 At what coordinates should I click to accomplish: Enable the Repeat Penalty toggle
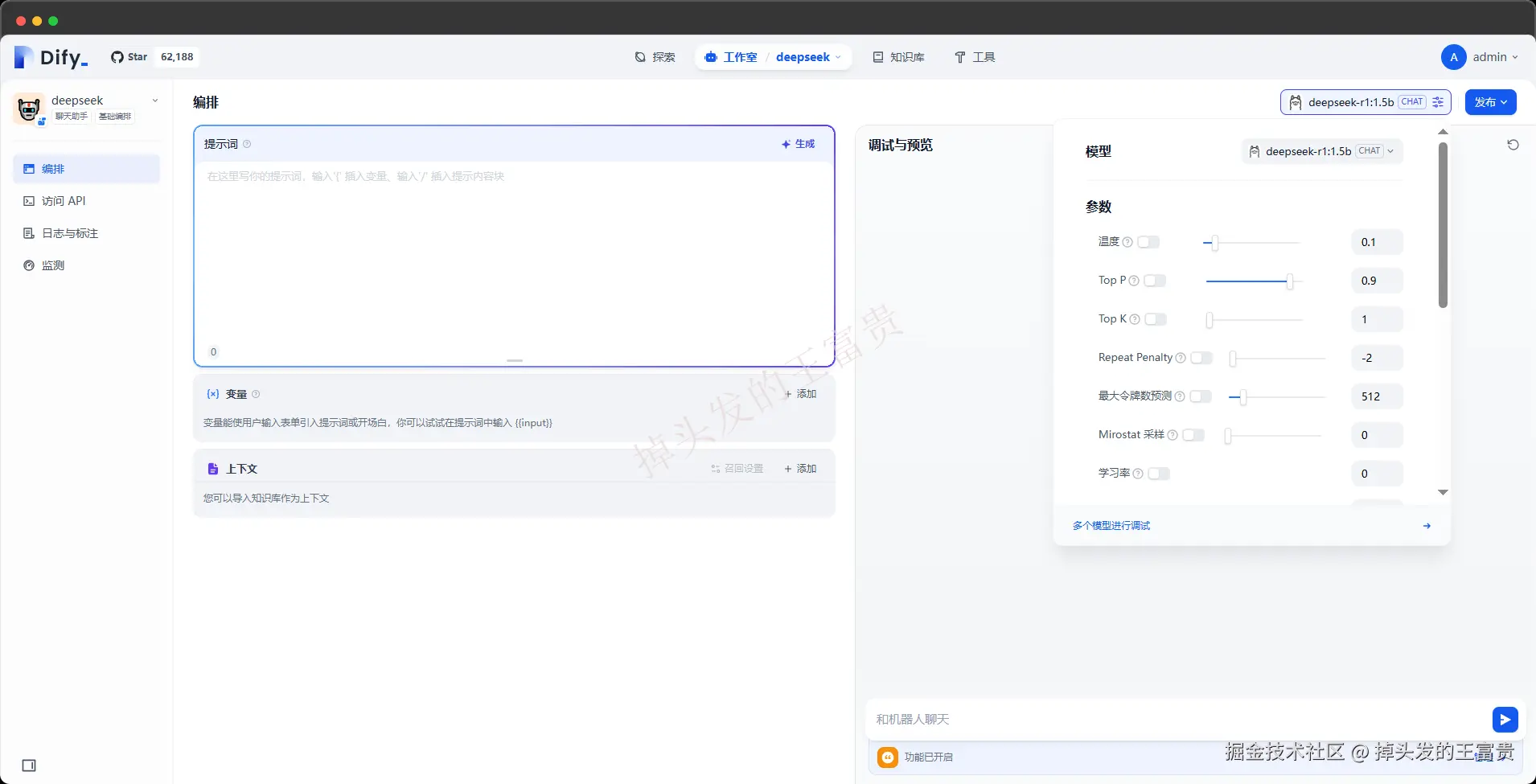[x=1201, y=358]
